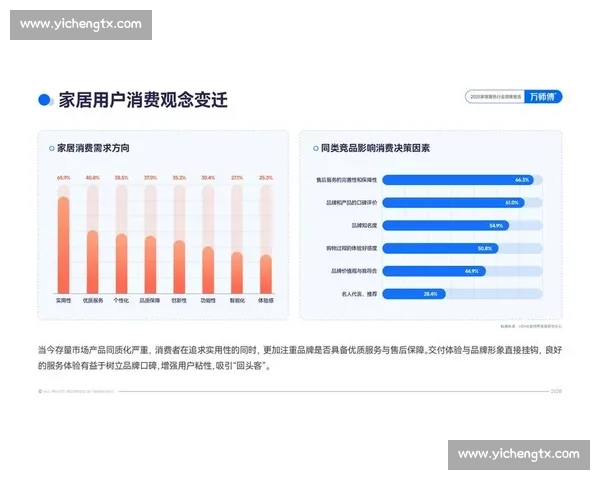This screenshot has width=600, height=480.
Task: Click the orange bar for 实用性
Action: 64,245
